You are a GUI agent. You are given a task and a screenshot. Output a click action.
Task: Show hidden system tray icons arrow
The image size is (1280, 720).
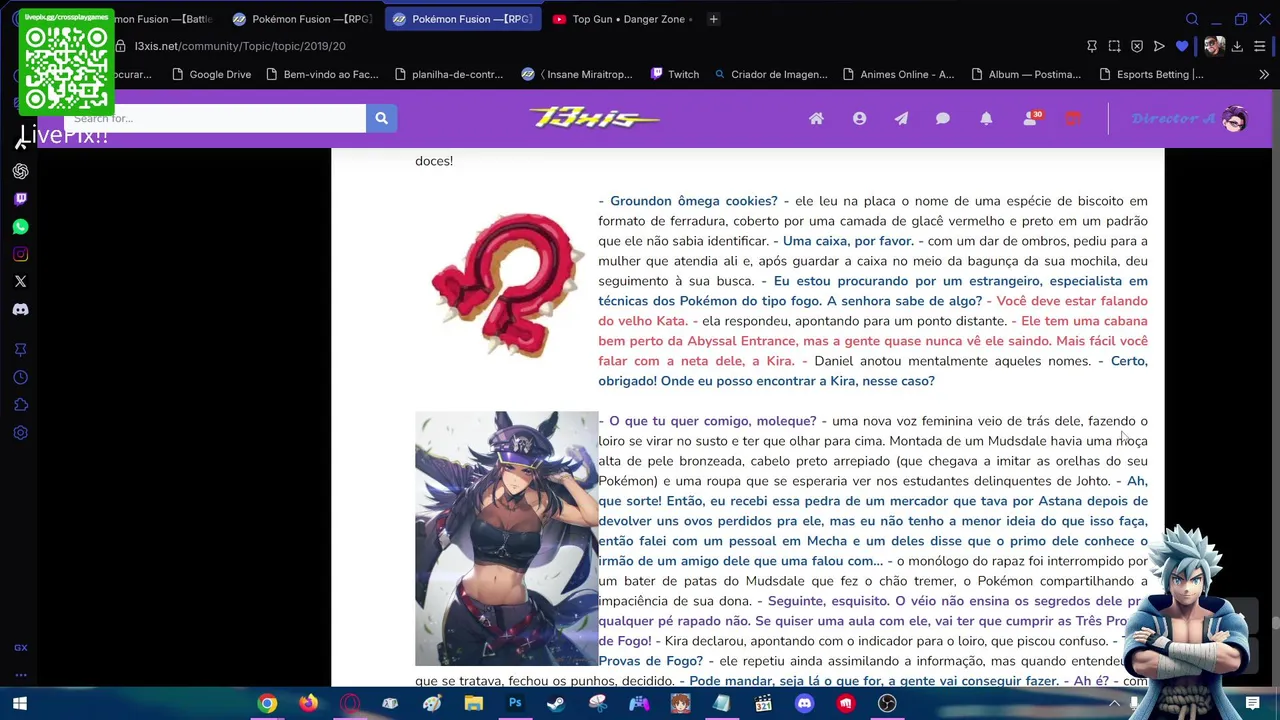click(x=1114, y=704)
